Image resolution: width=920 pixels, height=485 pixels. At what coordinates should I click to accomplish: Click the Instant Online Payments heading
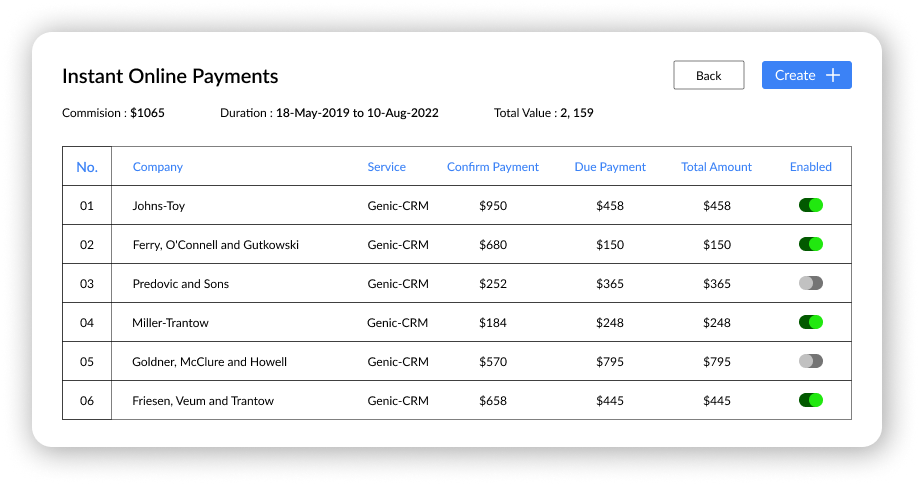[x=170, y=76]
